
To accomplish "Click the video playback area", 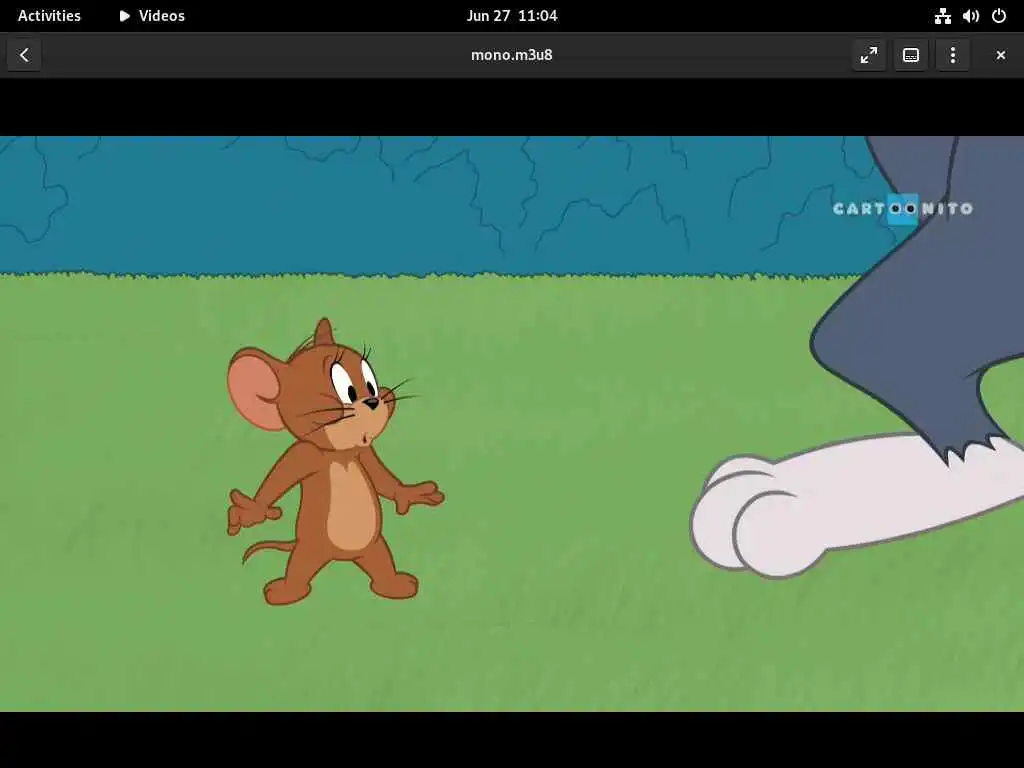I will pyautogui.click(x=512, y=423).
